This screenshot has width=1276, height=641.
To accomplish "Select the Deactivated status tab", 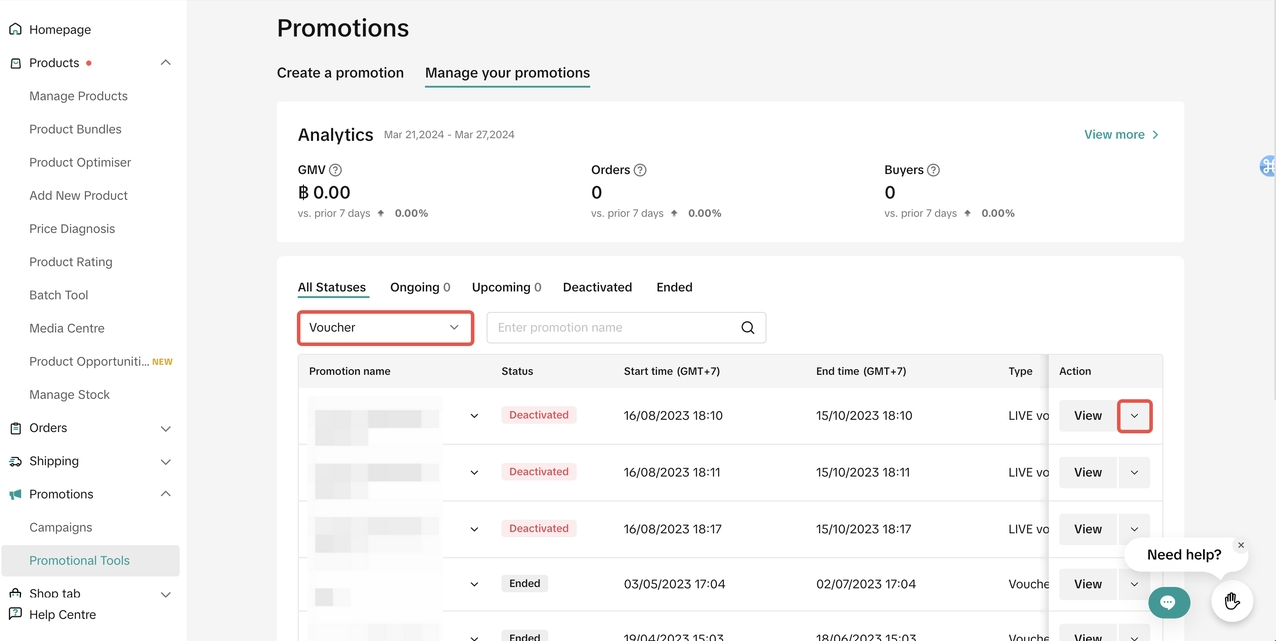I will 597,287.
